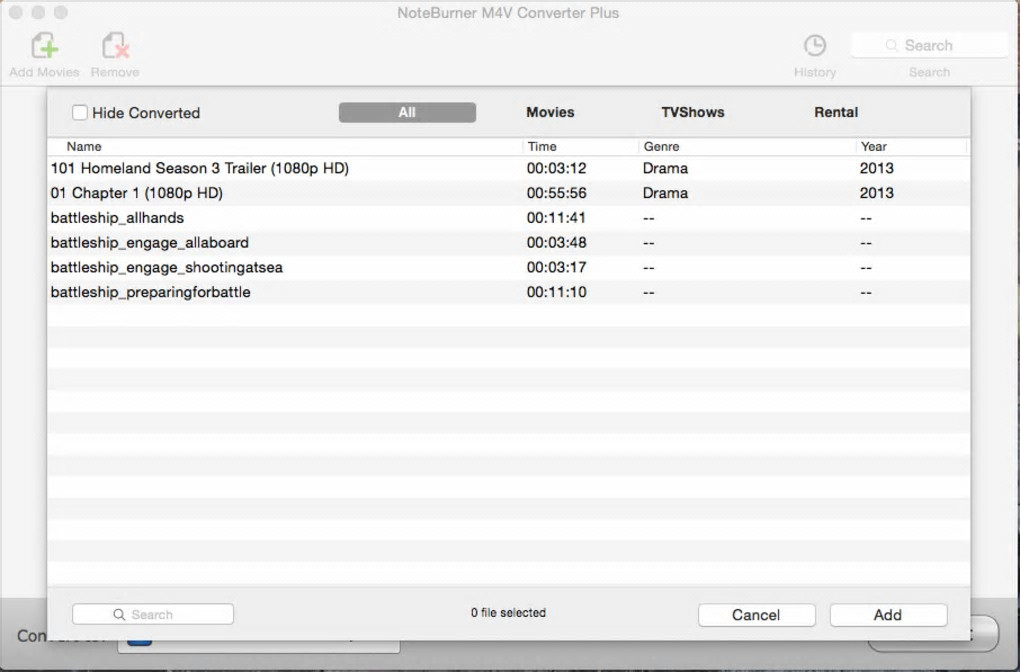Click the dialog's bottom Search input field
Screen dimensions: 1020x672
pos(153,614)
